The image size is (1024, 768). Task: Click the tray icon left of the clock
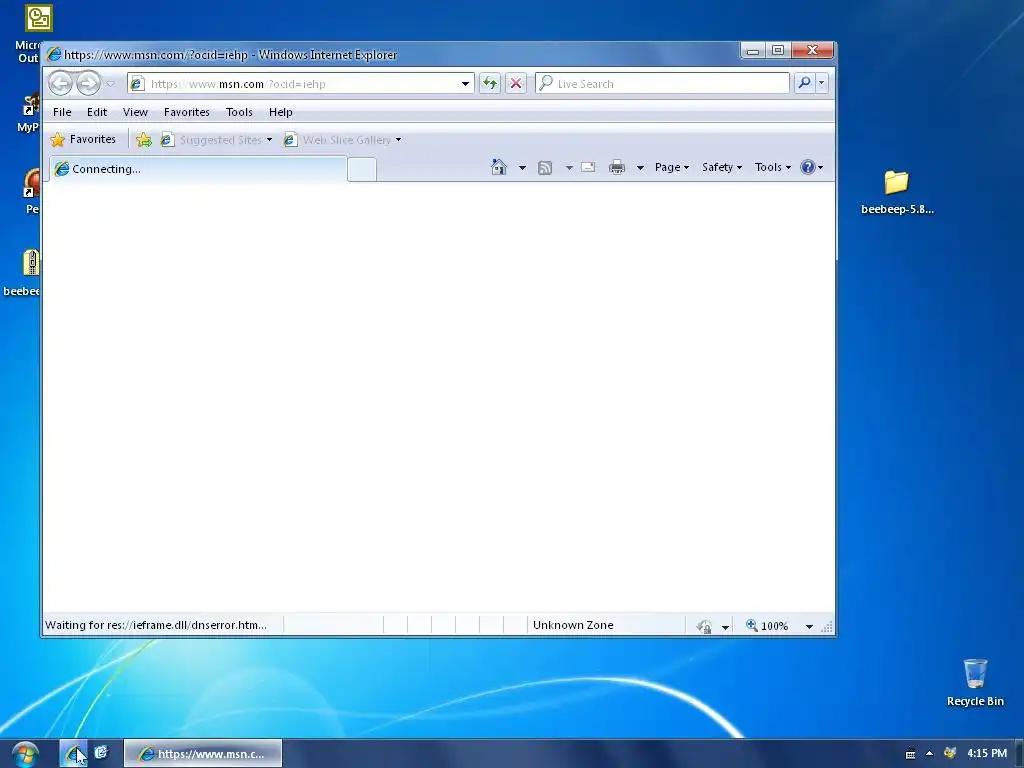[950, 754]
